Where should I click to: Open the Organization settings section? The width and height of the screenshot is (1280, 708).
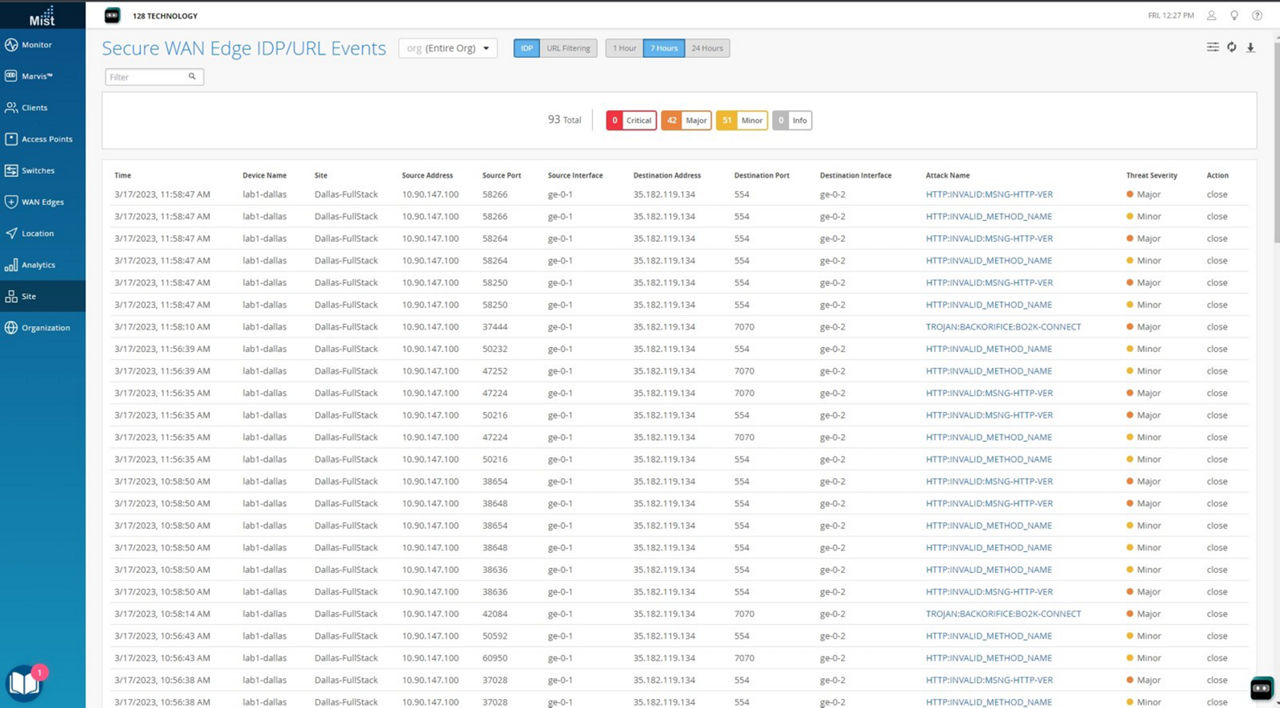(x=44, y=327)
